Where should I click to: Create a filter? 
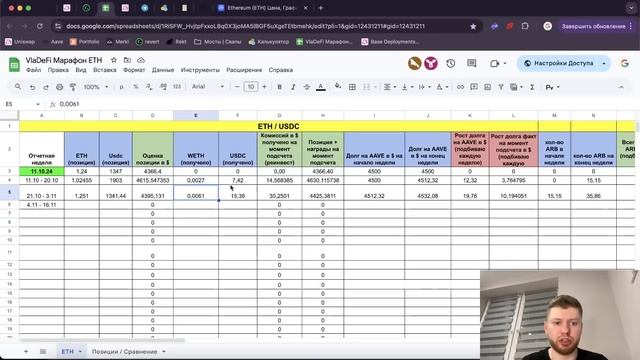[501, 87]
